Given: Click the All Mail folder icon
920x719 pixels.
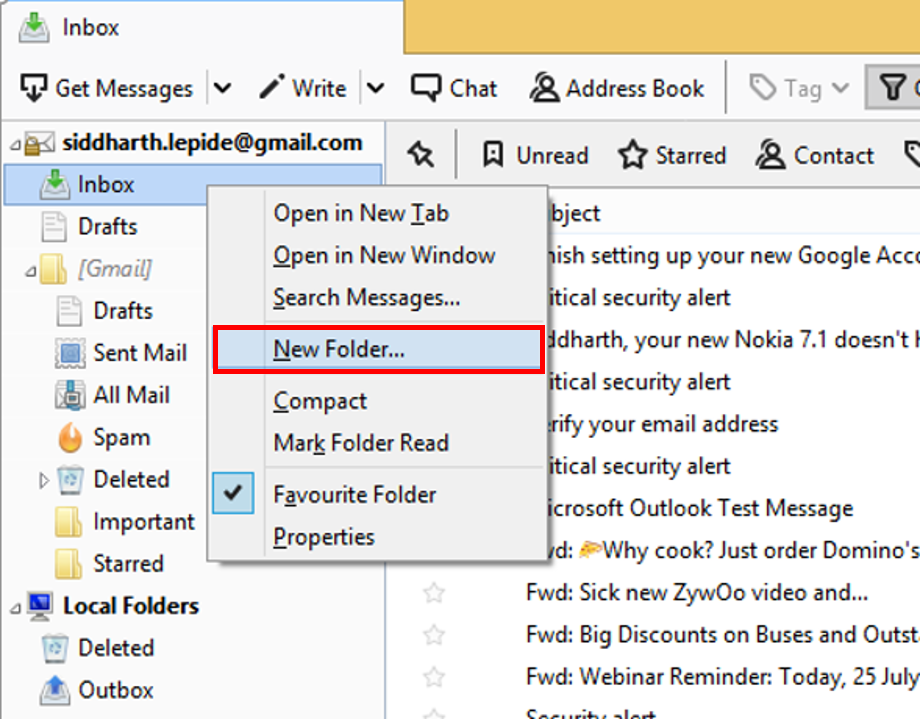Looking at the screenshot, I should point(70,395).
